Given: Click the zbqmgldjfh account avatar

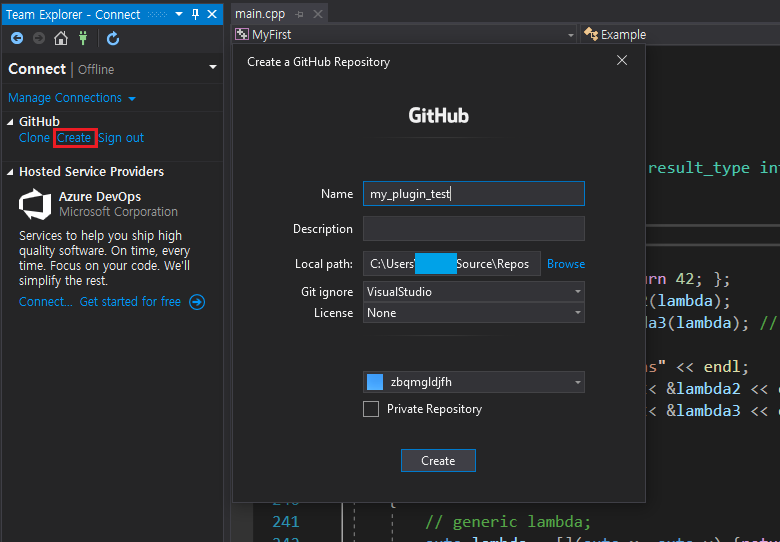Looking at the screenshot, I should (375, 382).
